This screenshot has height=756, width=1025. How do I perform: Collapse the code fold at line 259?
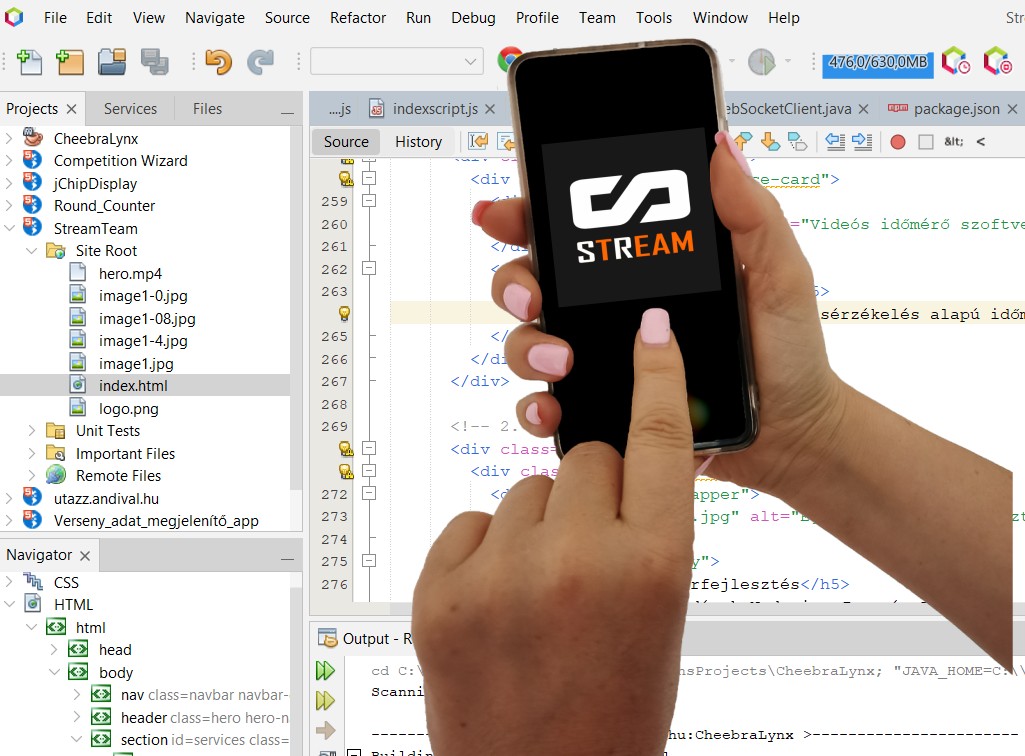click(x=369, y=201)
